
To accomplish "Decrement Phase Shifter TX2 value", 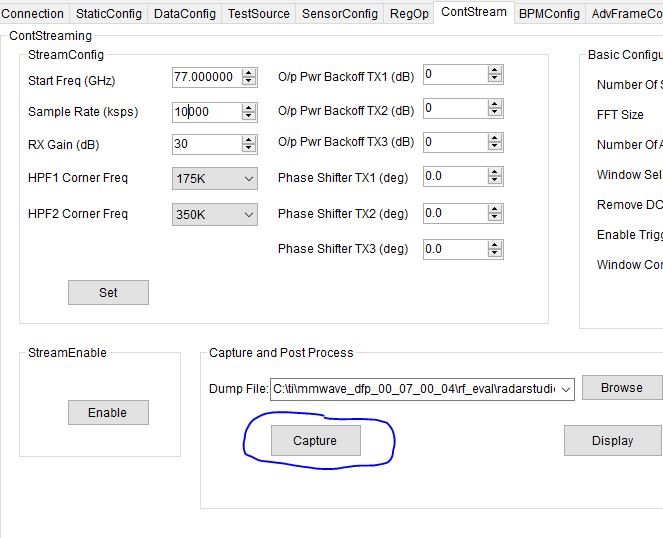I will click(495, 218).
